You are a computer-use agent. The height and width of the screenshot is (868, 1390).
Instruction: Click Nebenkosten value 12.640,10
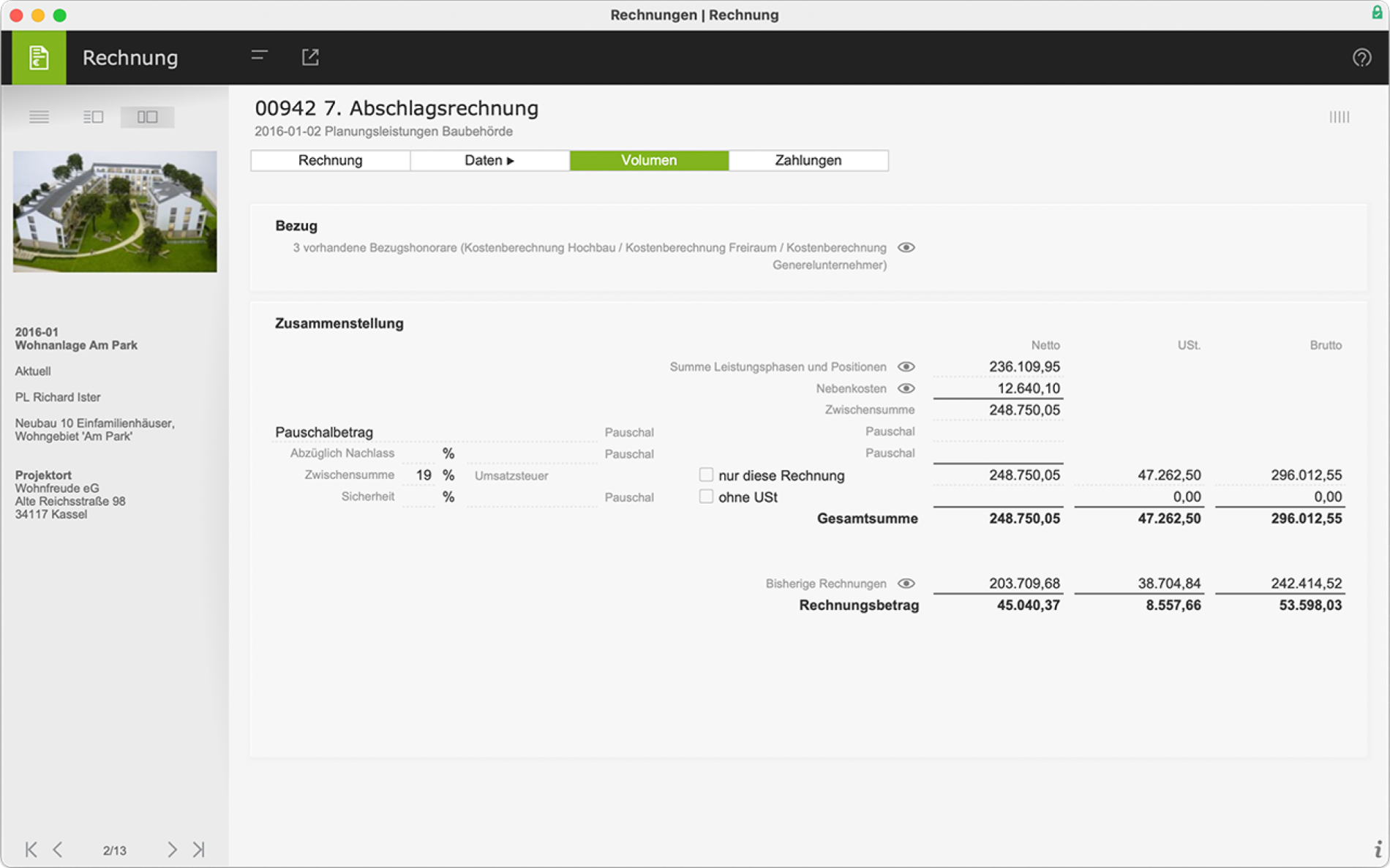coord(1028,388)
